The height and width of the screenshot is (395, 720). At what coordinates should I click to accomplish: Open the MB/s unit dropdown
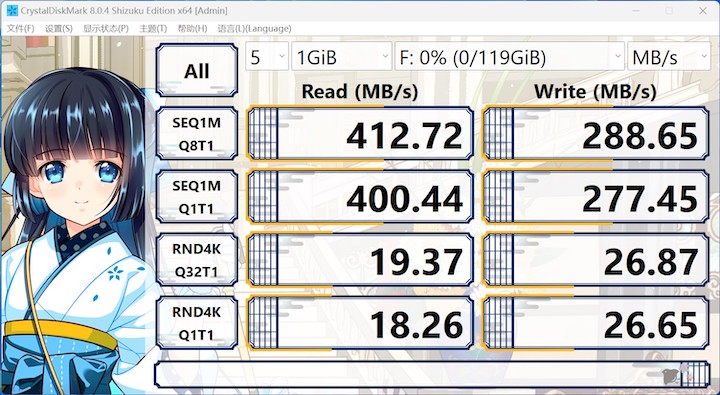tap(669, 56)
